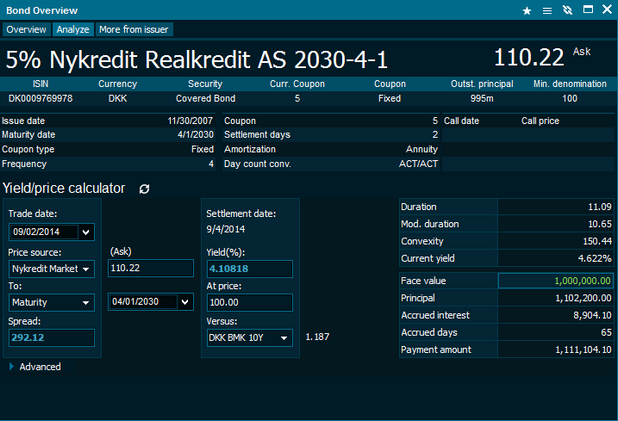
Task: Refresh the yield/price calculator
Action: [x=144, y=189]
